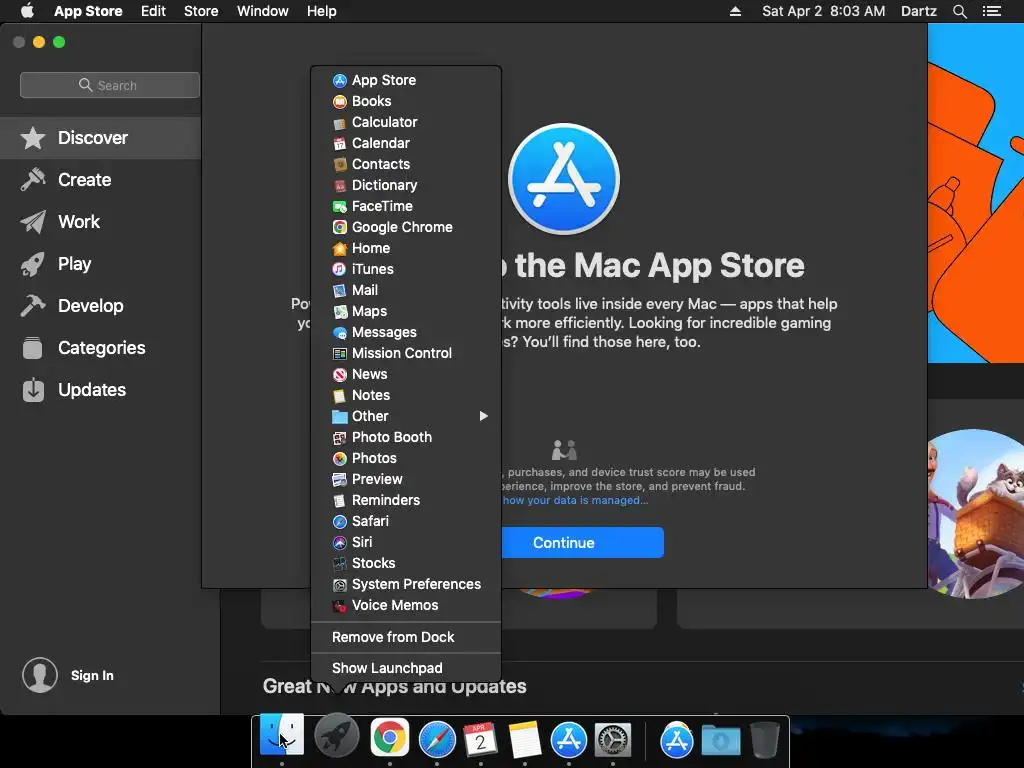Click the Sign In account avatar

click(x=40, y=675)
